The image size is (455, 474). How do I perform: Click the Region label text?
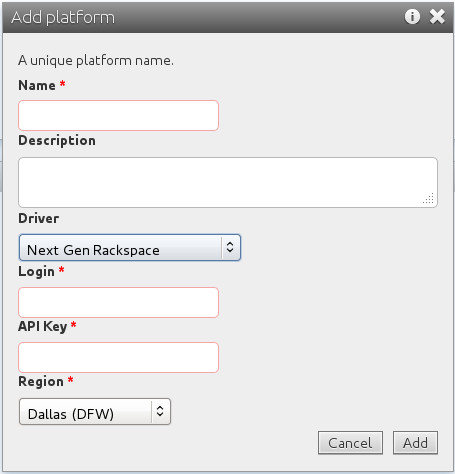(41, 382)
